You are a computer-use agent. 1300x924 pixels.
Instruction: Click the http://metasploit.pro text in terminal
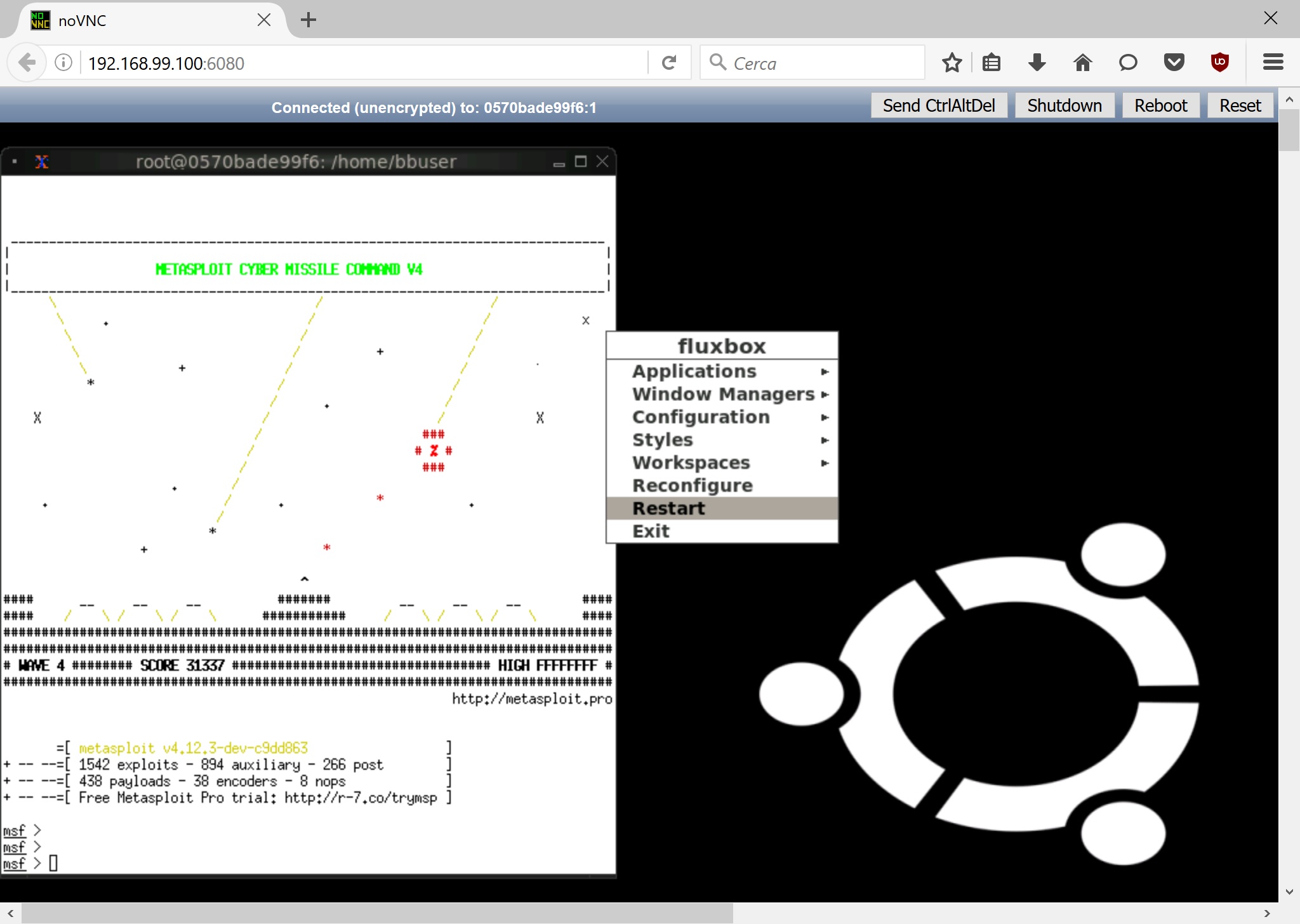coord(532,699)
